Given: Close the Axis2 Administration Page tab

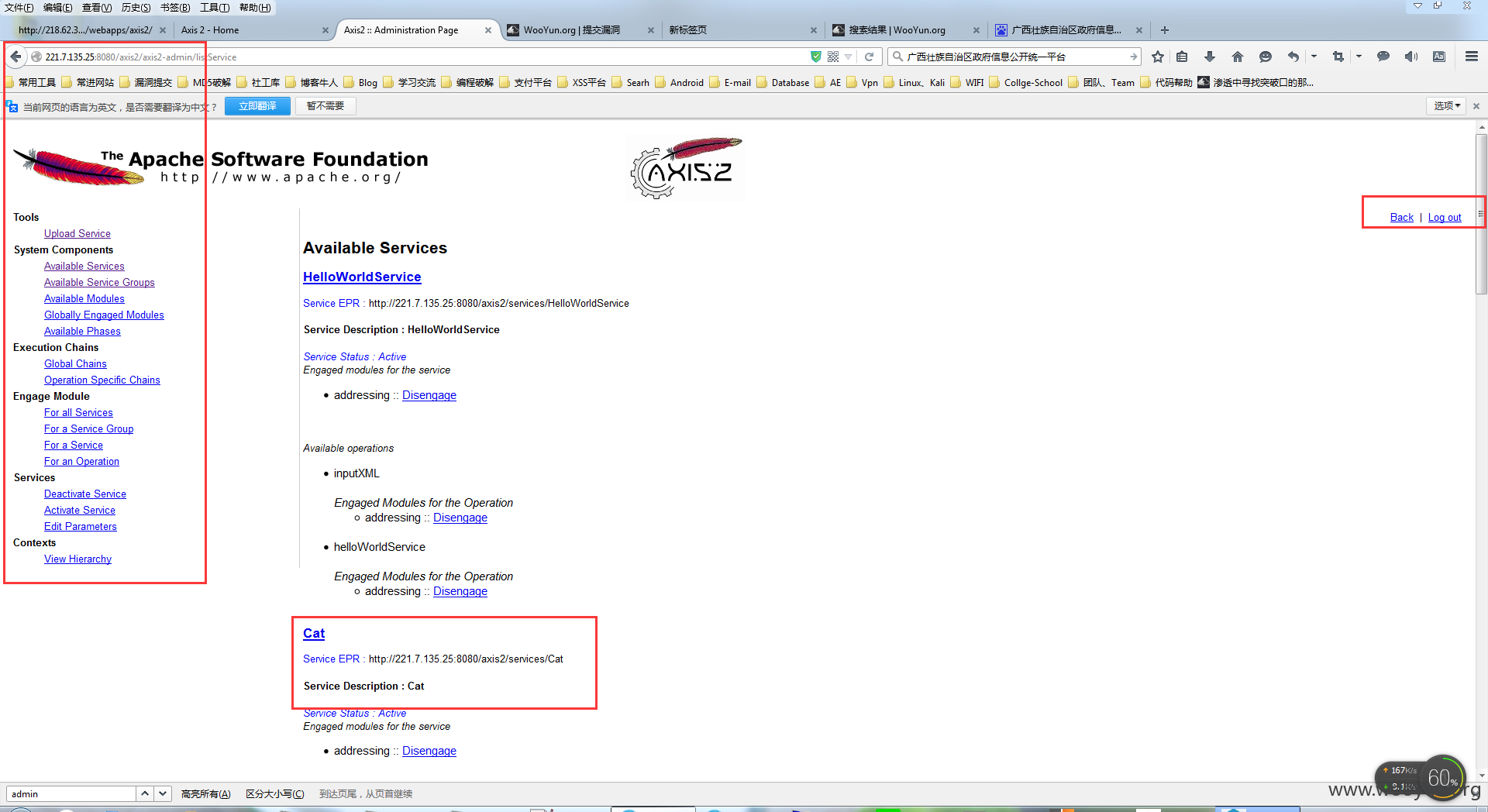Looking at the screenshot, I should [488, 30].
